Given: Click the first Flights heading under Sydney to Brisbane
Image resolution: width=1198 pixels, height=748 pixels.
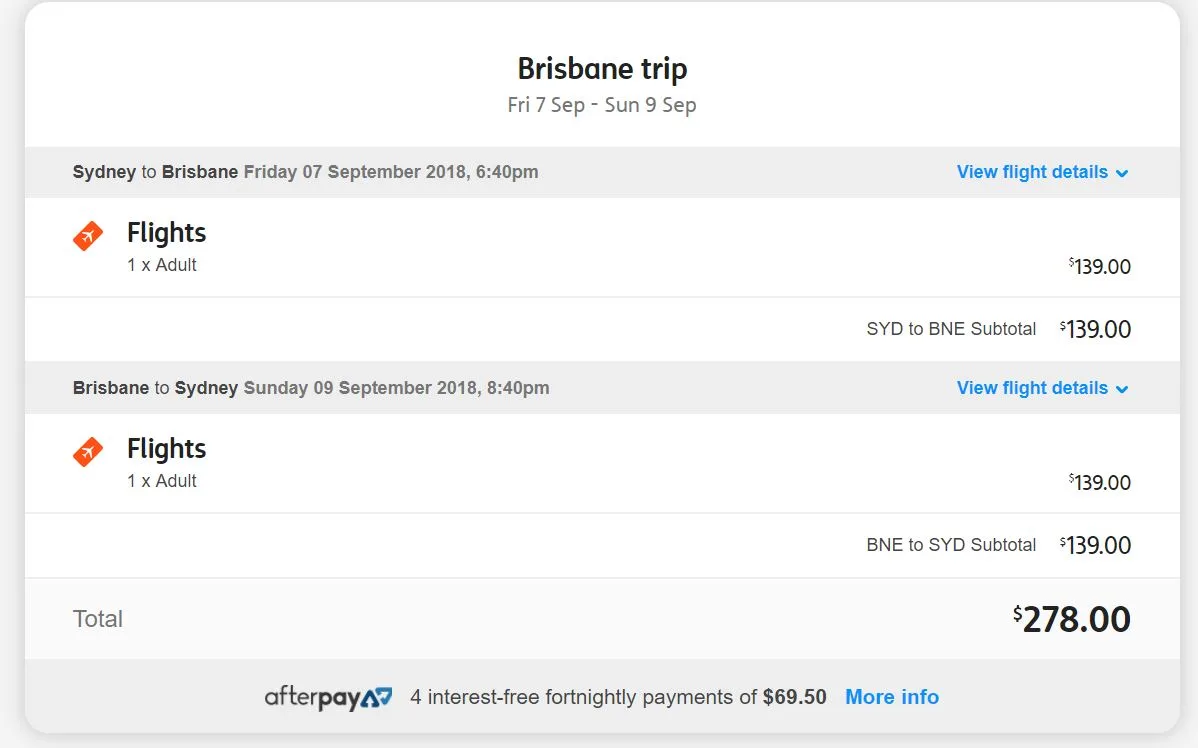Looking at the screenshot, I should [x=166, y=233].
